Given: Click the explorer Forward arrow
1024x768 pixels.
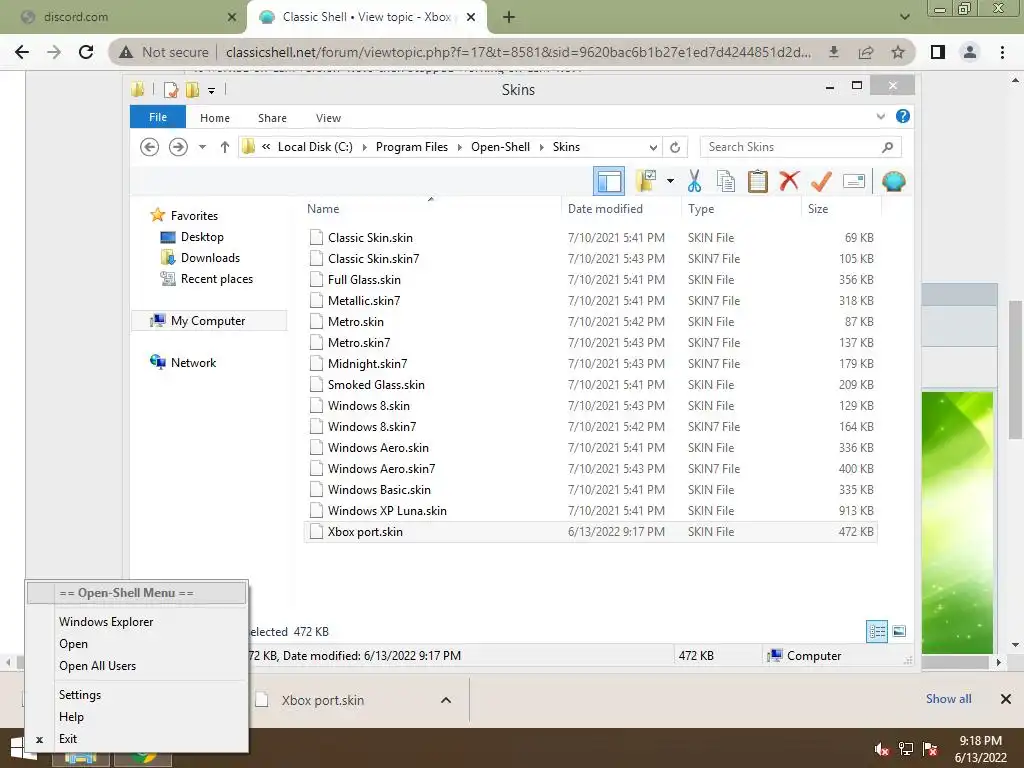Looking at the screenshot, I should 178,147.
